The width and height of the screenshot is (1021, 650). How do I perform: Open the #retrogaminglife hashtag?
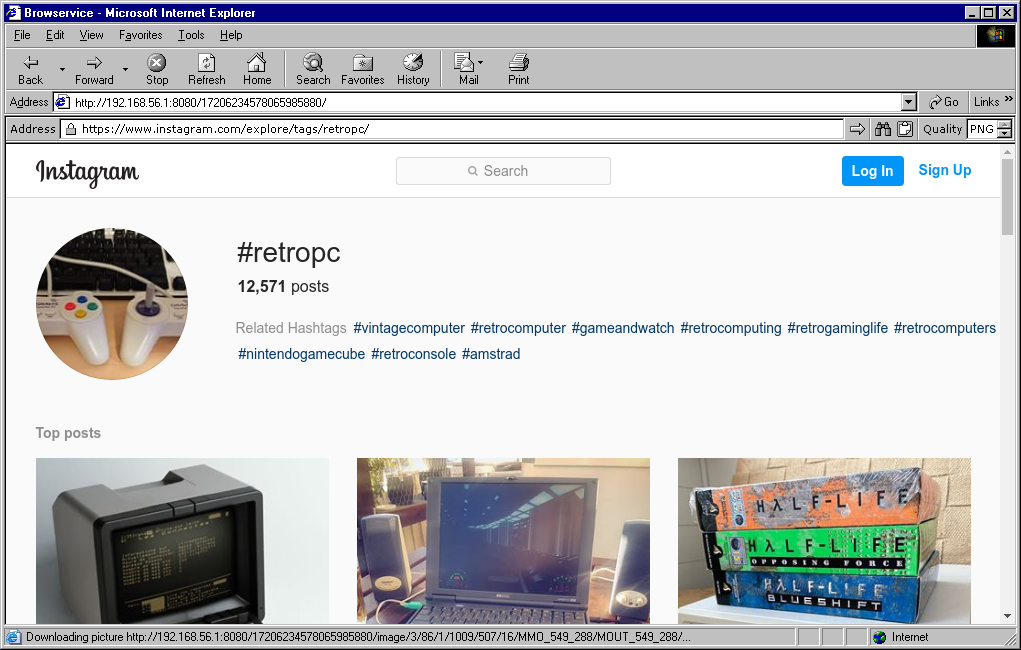(837, 328)
